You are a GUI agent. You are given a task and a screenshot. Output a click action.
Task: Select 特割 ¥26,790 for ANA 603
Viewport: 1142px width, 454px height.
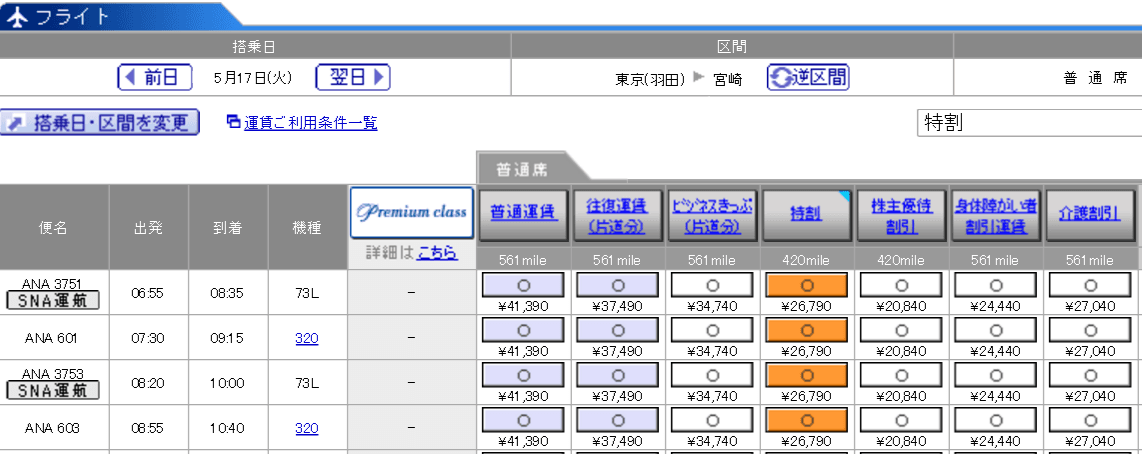807,421
